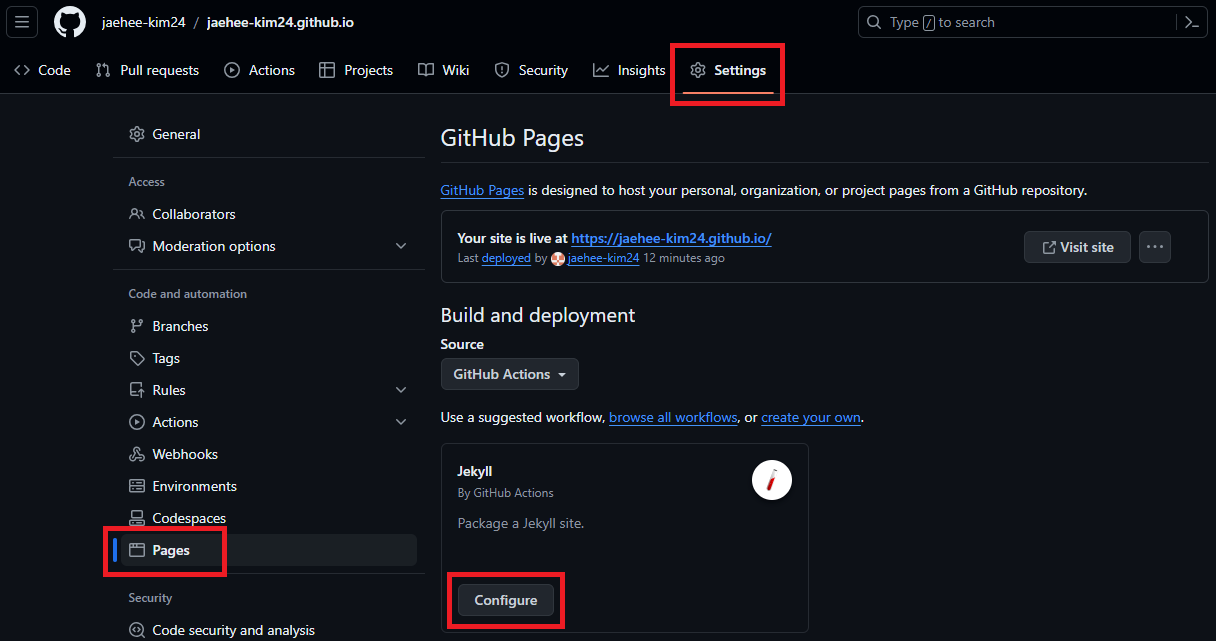The image size is (1216, 641).
Task: Open the deployed link
Action: (x=506, y=258)
